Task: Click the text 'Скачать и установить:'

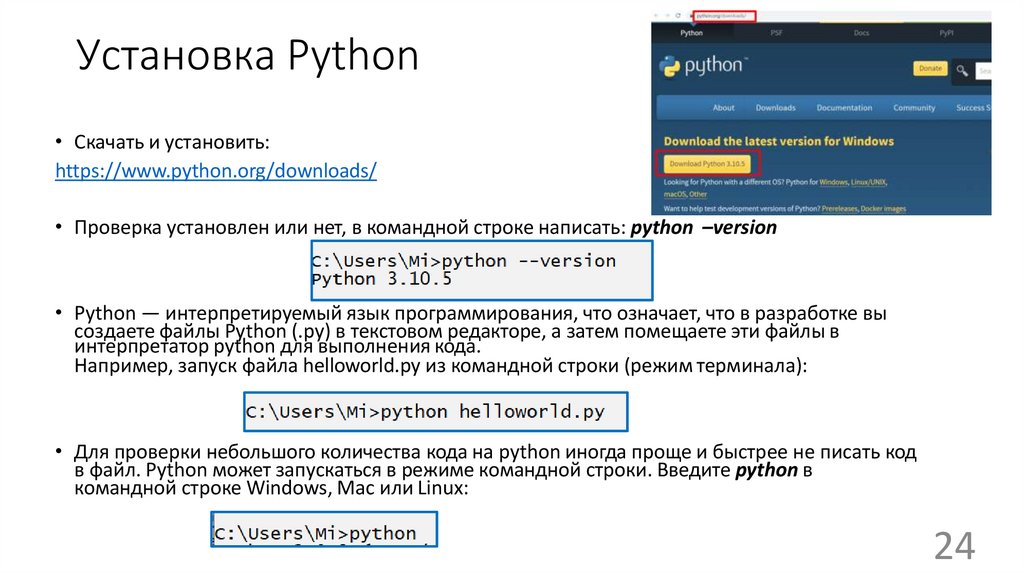Action: pos(172,142)
